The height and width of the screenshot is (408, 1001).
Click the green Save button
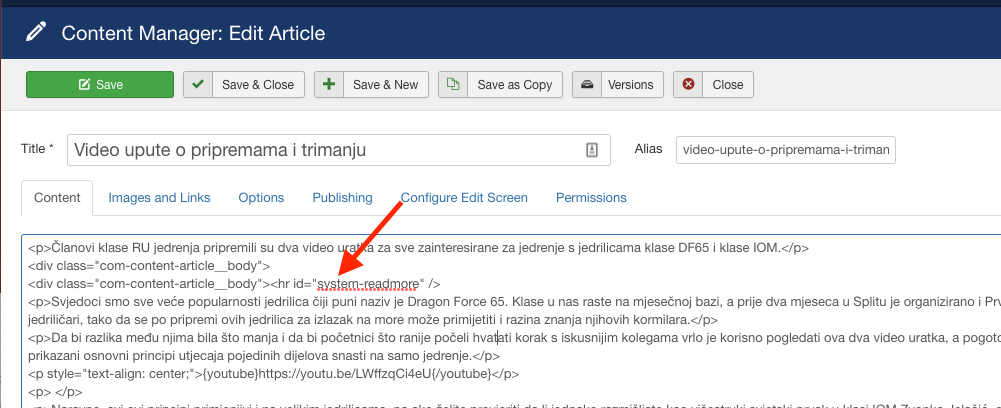[x=100, y=84]
